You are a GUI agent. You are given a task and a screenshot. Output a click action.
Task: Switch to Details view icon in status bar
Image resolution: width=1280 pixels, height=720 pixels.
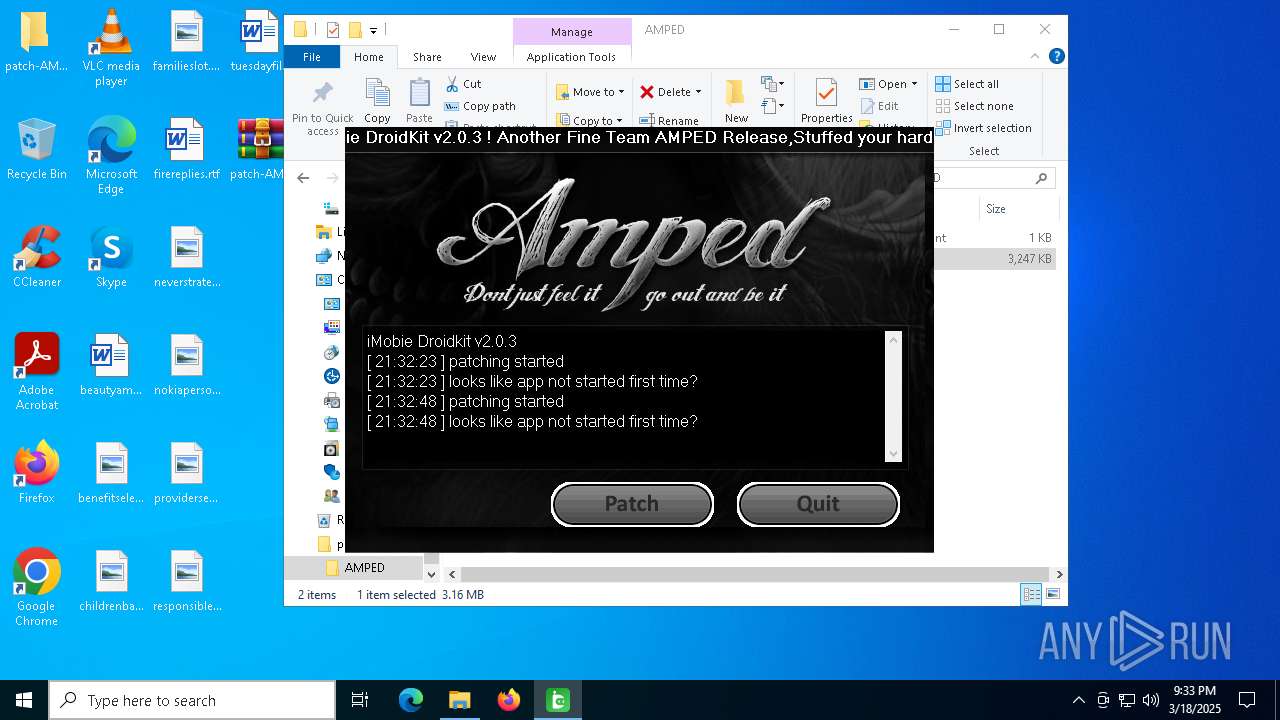point(1031,595)
